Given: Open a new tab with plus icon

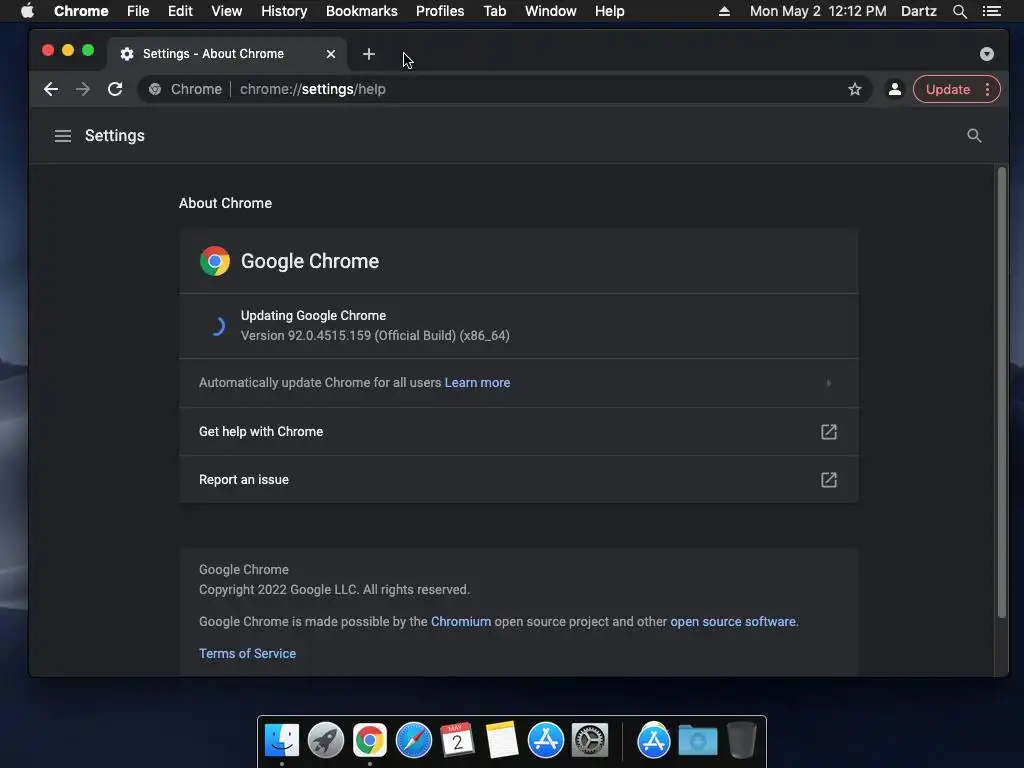Looking at the screenshot, I should point(369,54).
